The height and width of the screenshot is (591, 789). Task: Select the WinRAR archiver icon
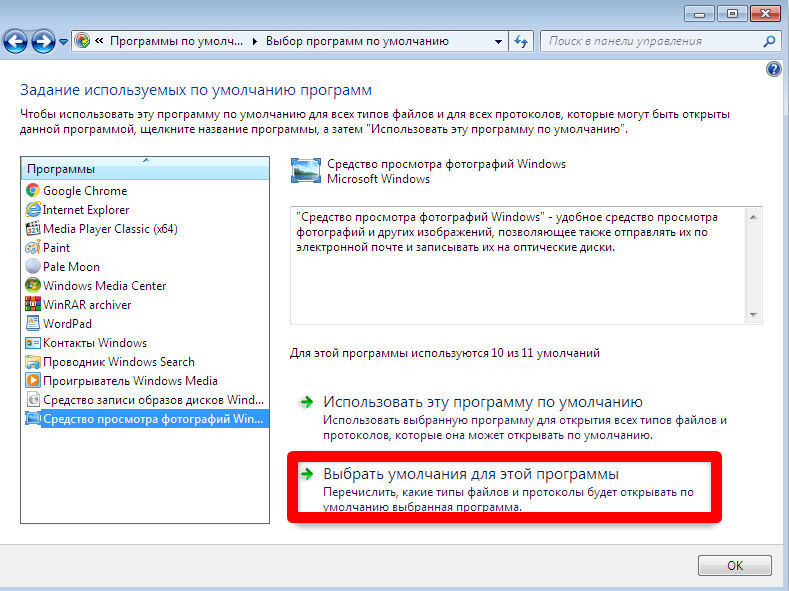pos(33,305)
